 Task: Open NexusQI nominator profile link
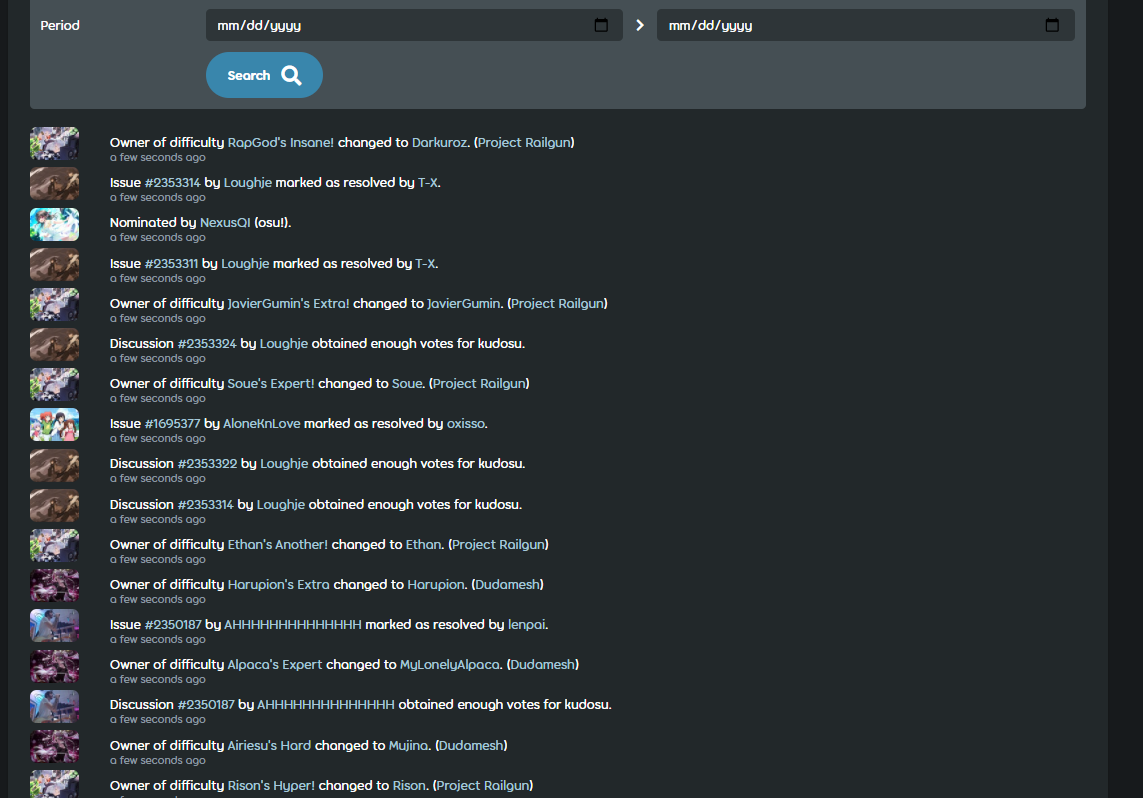225,223
